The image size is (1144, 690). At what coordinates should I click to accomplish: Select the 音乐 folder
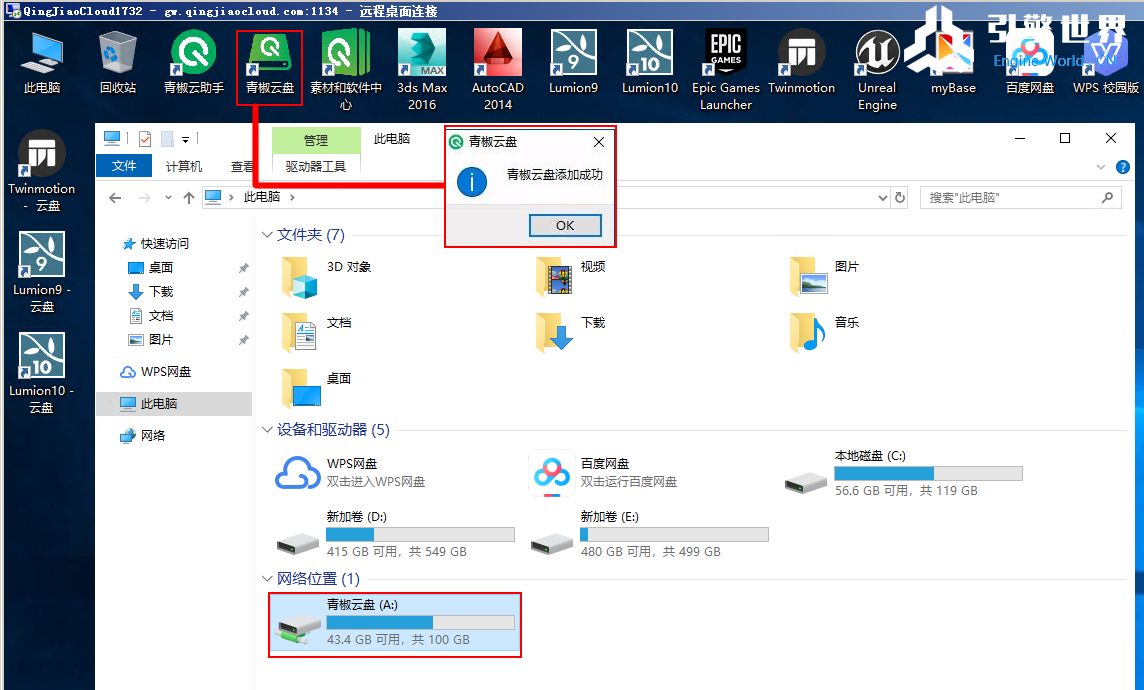coord(824,333)
